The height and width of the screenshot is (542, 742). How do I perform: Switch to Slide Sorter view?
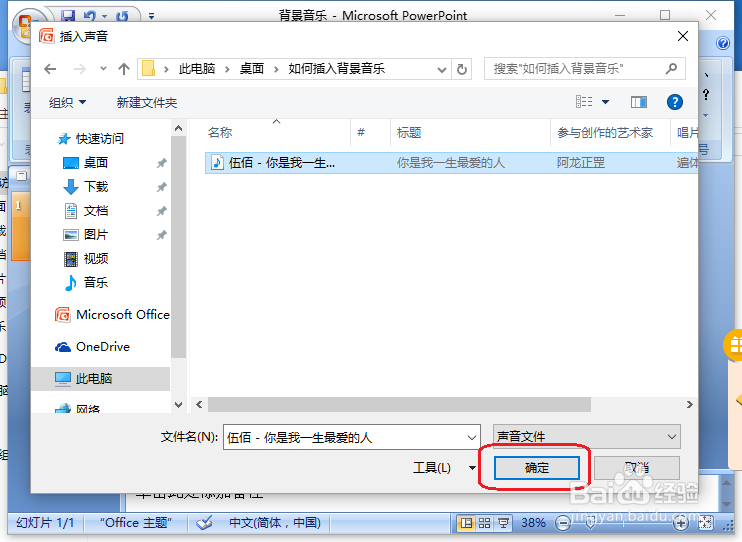485,523
